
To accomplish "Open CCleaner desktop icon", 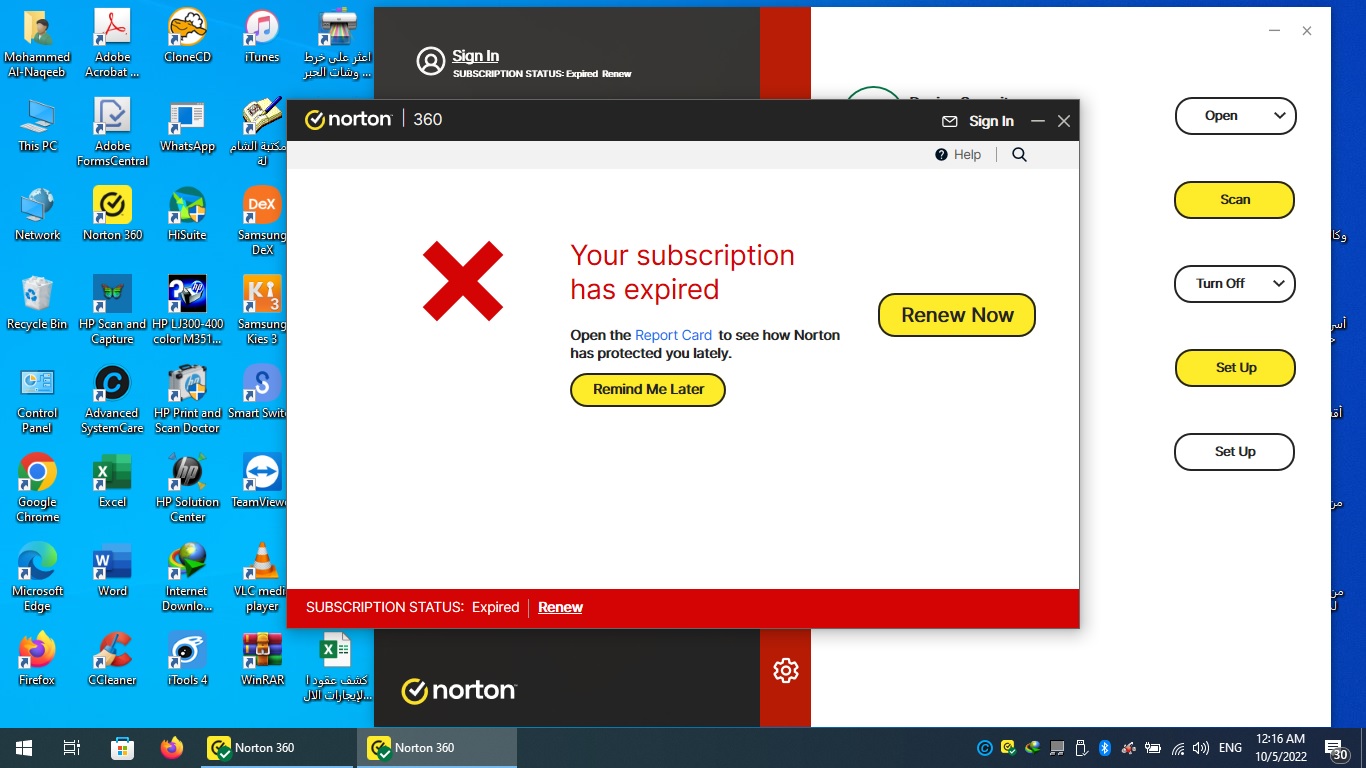I will pos(112,658).
